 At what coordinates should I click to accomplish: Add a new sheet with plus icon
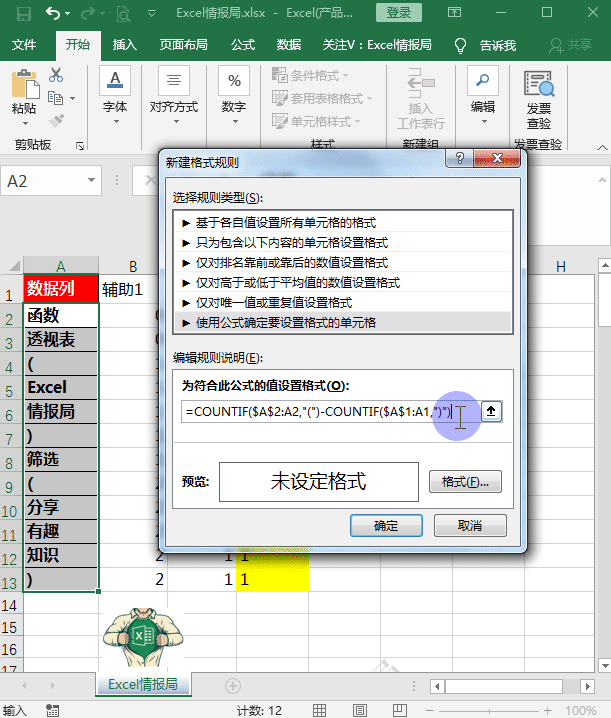(x=233, y=685)
